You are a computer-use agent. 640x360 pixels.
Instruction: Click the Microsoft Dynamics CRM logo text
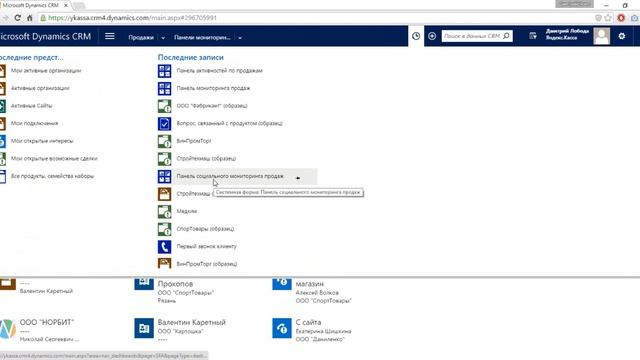click(45, 36)
